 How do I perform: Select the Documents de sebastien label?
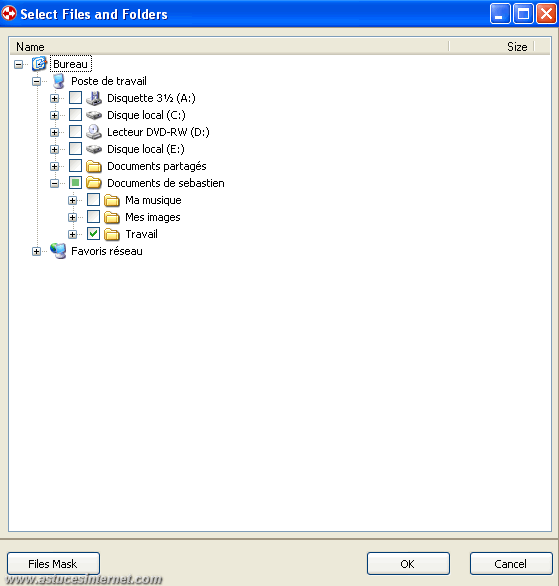(x=166, y=183)
